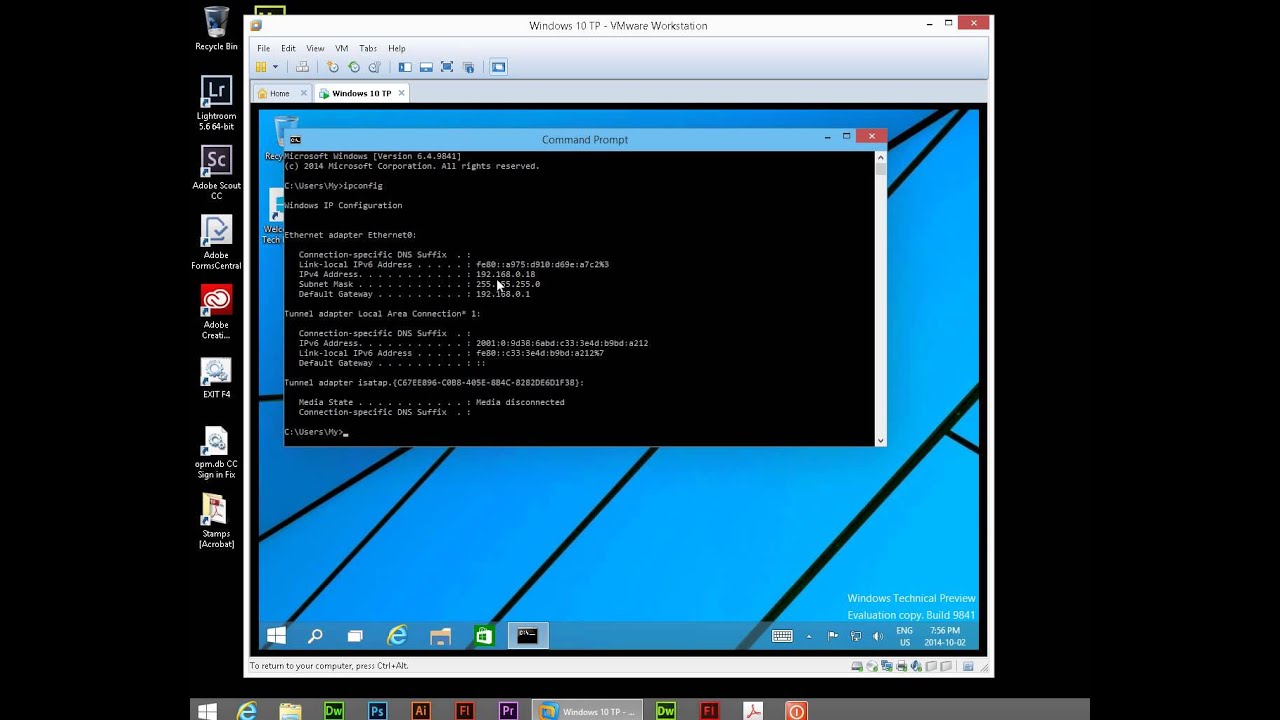Screen dimensions: 1280x720
Task: Revert virtual machine to previous snapshot
Action: (x=354, y=67)
